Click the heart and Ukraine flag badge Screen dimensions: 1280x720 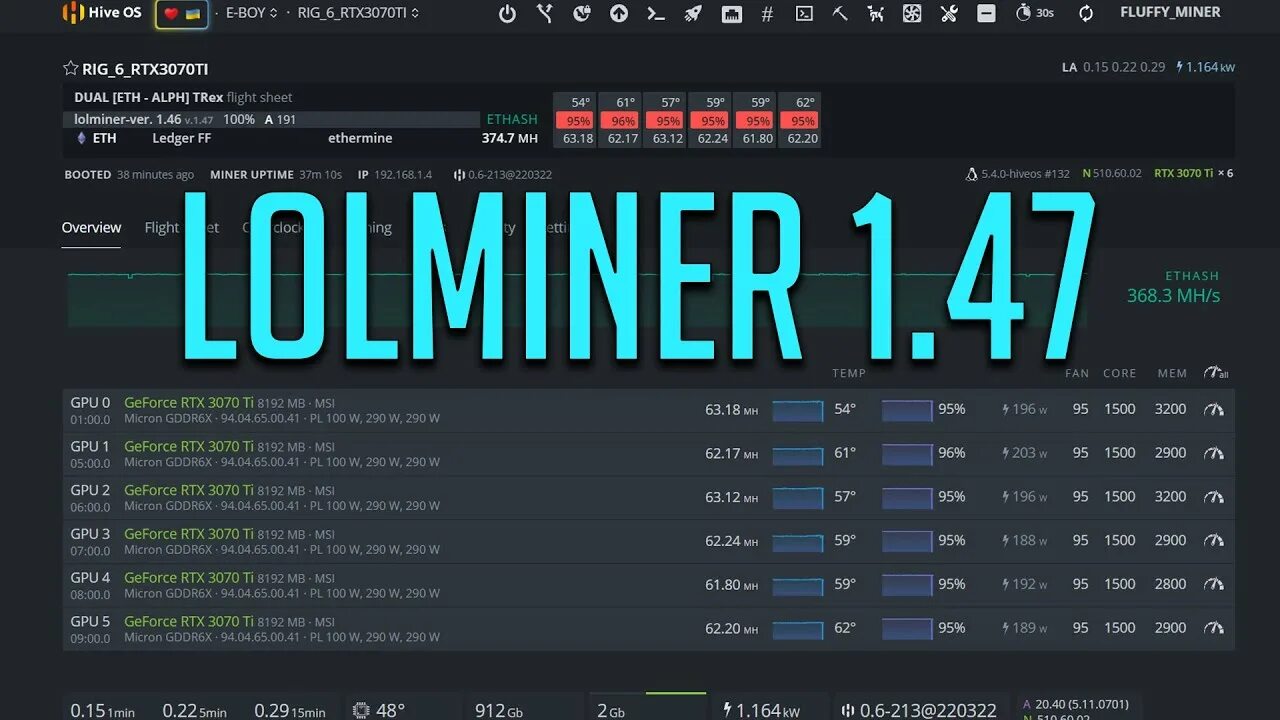pyautogui.click(x=182, y=14)
